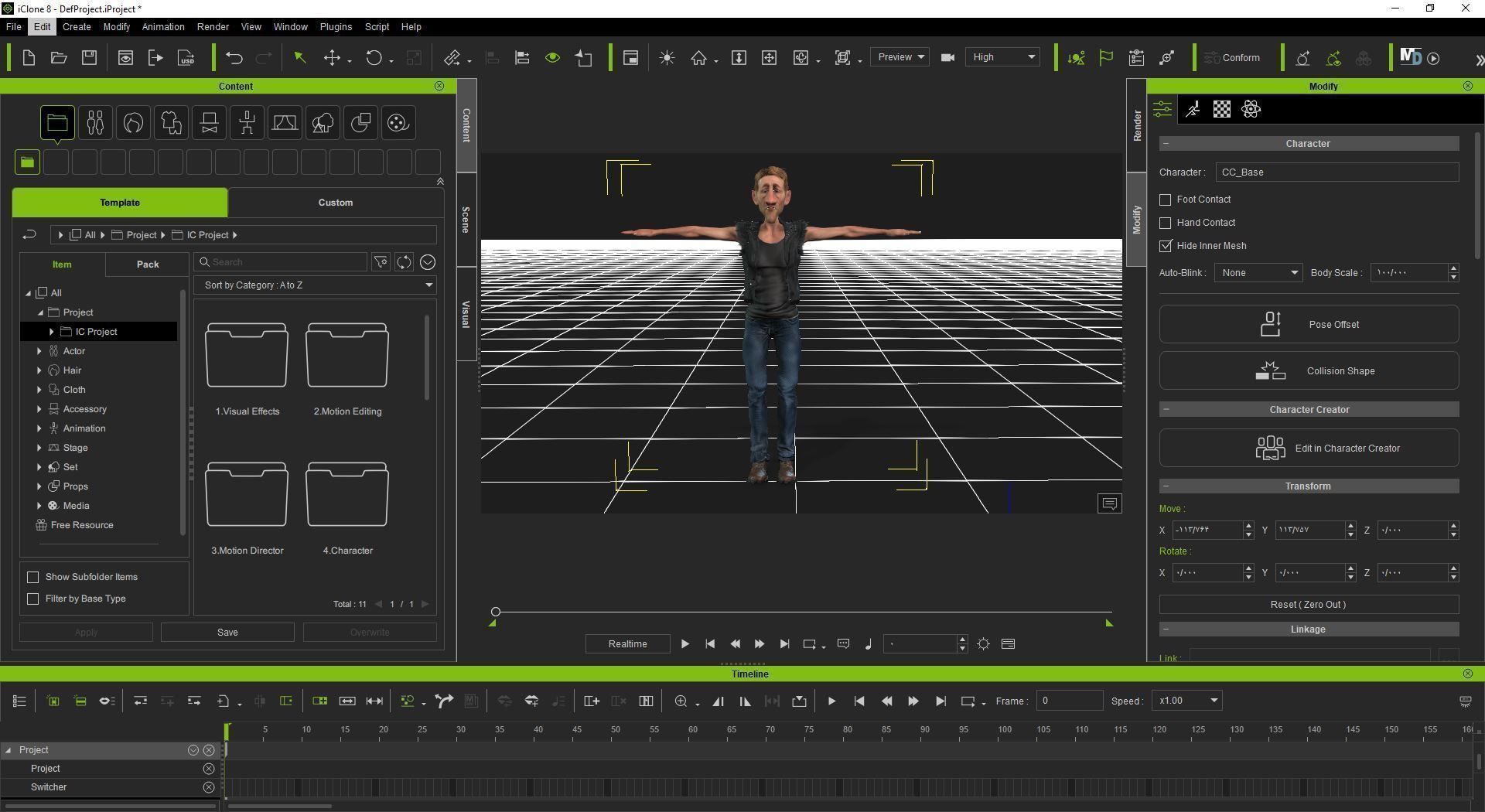Open the Preview render mode dropdown
Screen dimensions: 1485x812
(x=900, y=57)
